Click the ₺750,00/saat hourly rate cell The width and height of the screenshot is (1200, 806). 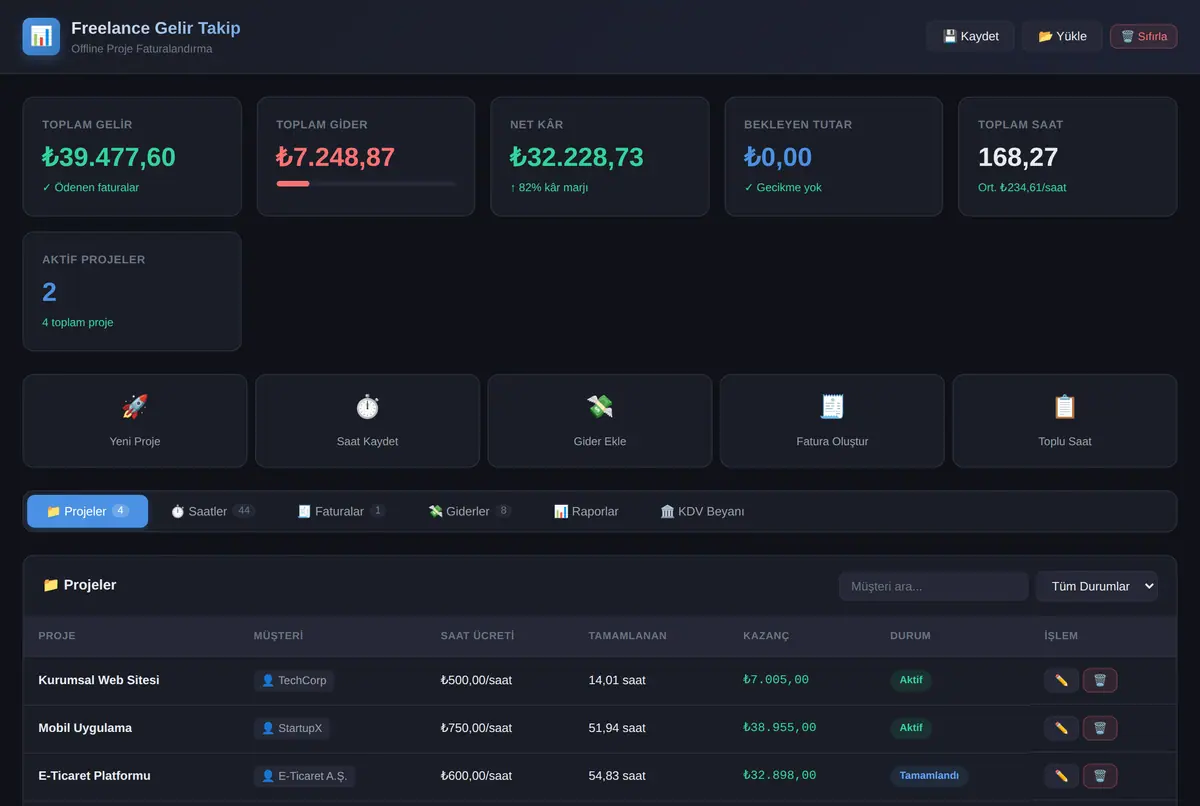(476, 728)
